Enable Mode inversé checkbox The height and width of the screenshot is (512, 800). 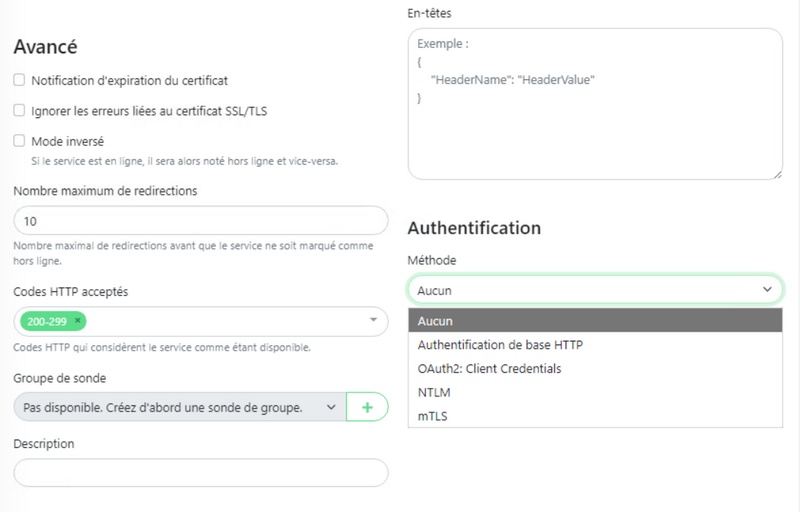pyautogui.click(x=19, y=142)
